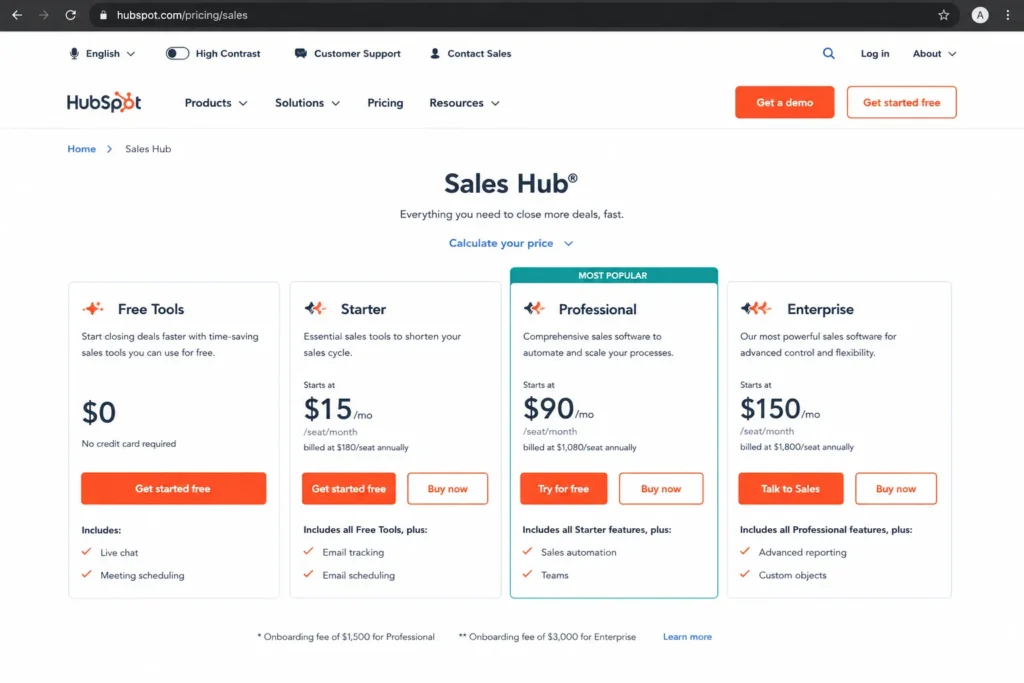Image resolution: width=1024 pixels, height=683 pixels.
Task: Click Learn more about onboarding fees
Action: pos(687,637)
